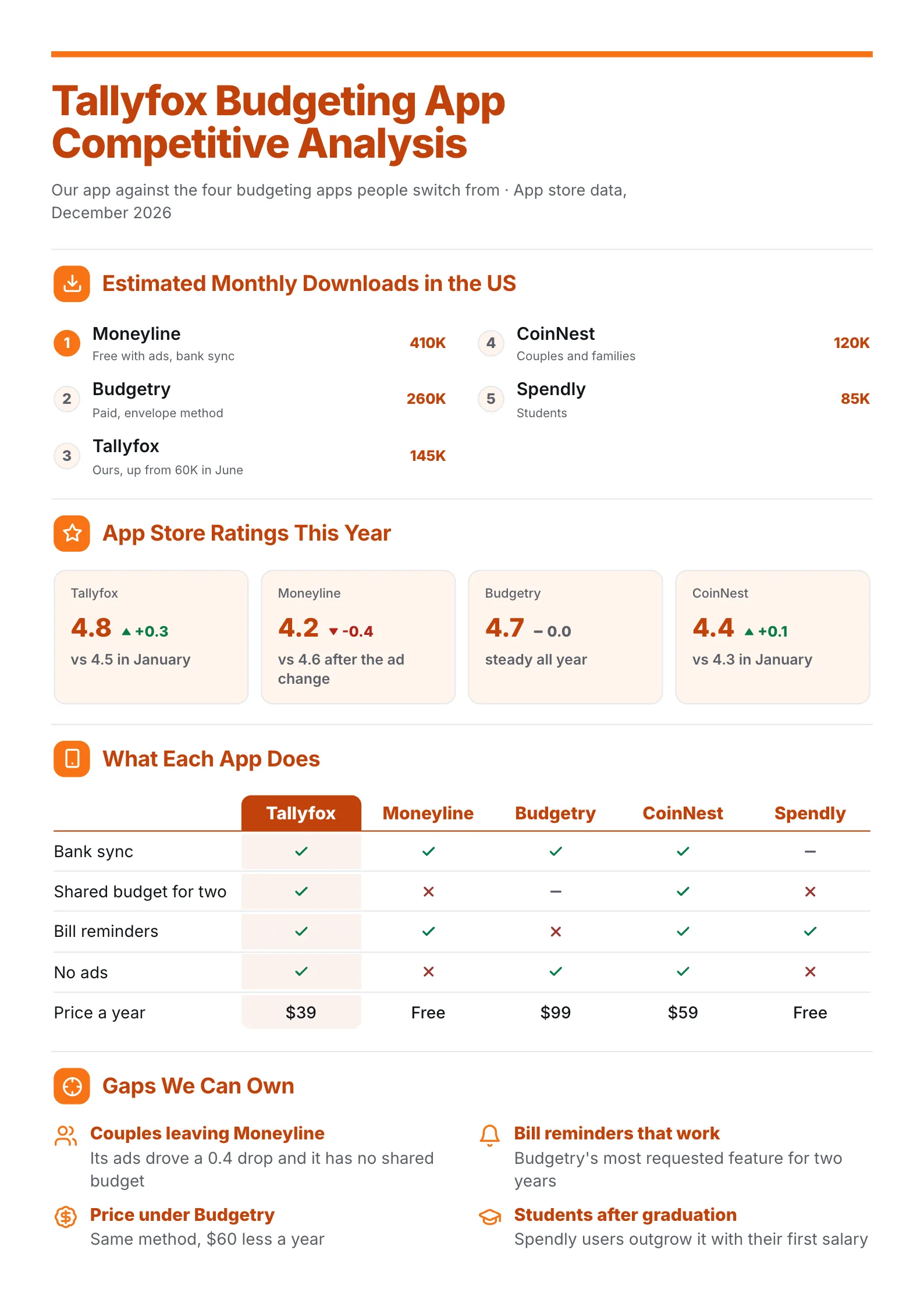Click the CoinNest checkmark in Shared budget row
924x1307 pixels.
tap(683, 892)
